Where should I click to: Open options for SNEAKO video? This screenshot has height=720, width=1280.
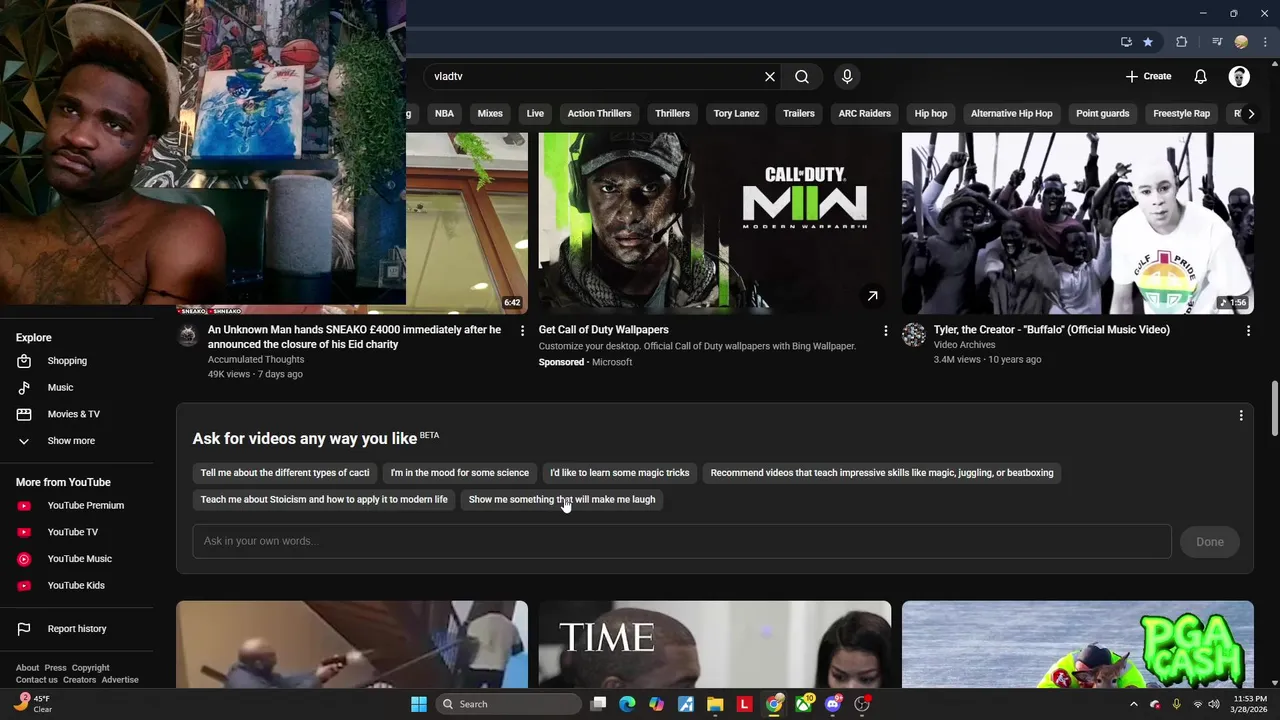pyautogui.click(x=521, y=330)
